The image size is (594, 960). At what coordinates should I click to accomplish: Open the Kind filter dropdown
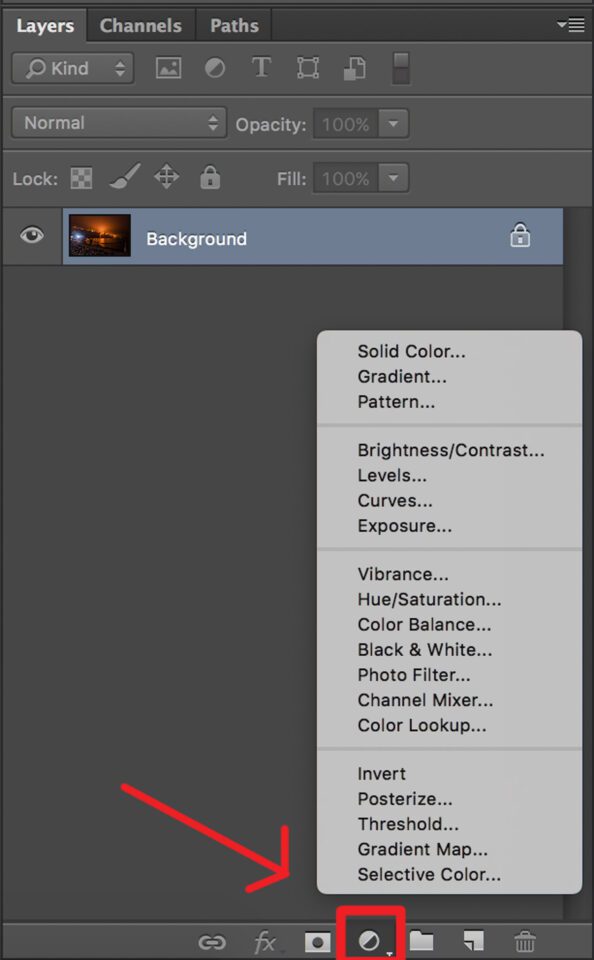(73, 68)
